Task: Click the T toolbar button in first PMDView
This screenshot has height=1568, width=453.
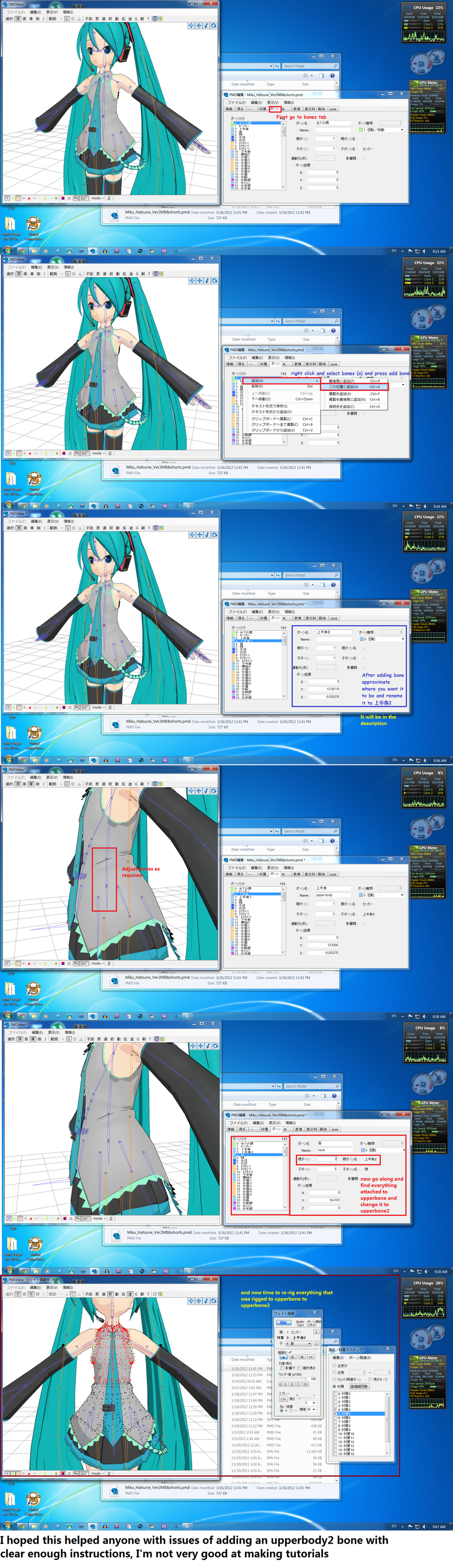Action: click(x=148, y=19)
